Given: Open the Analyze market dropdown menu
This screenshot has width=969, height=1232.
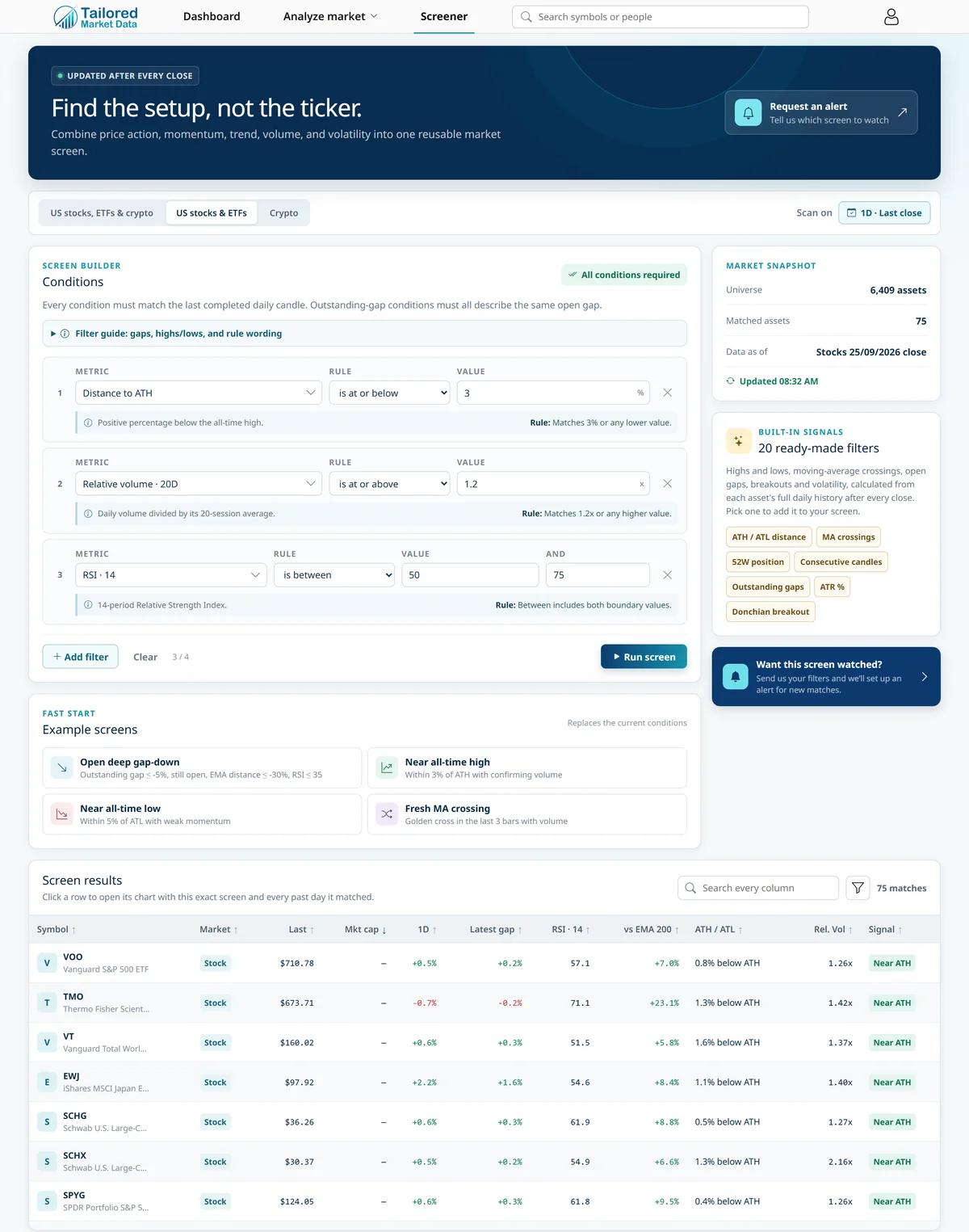Looking at the screenshot, I should tap(330, 17).
